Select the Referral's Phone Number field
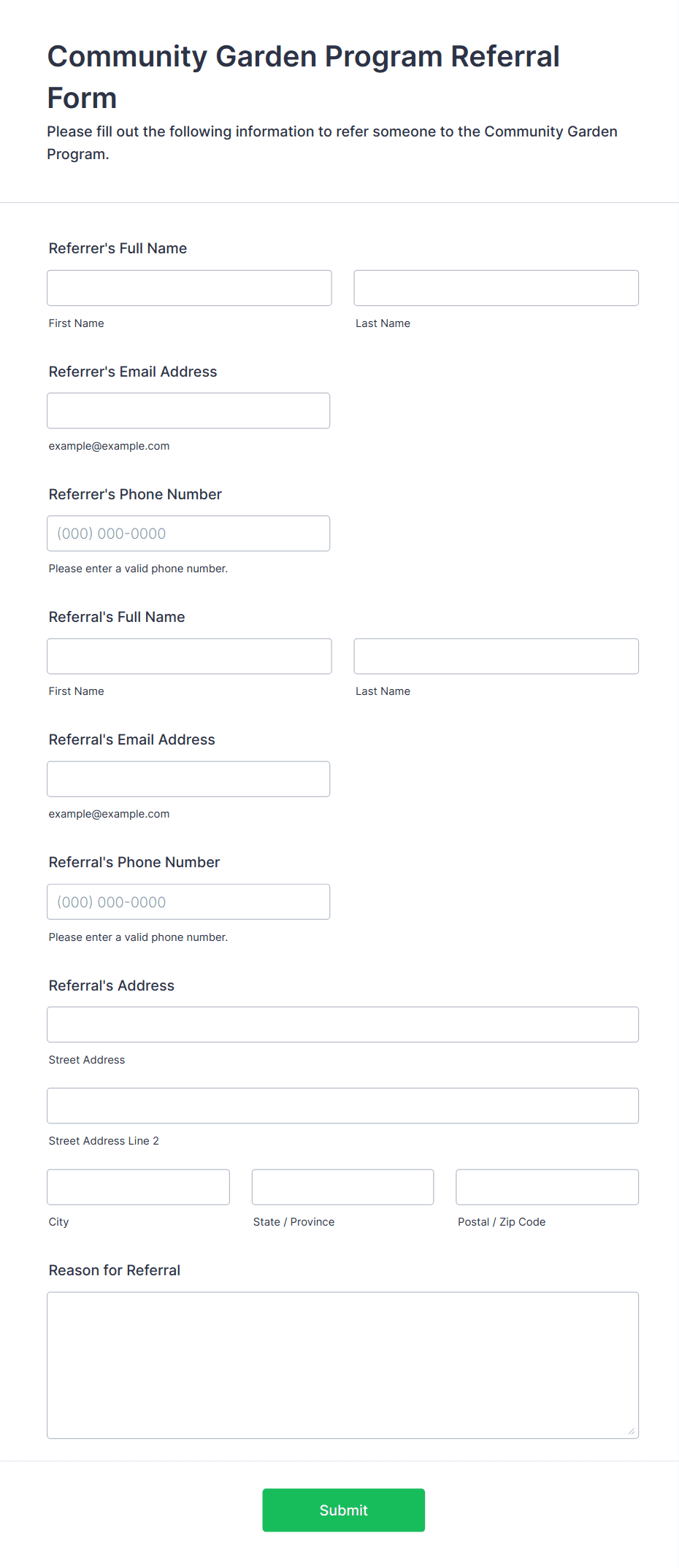This screenshot has height=1568, width=679. [x=188, y=902]
